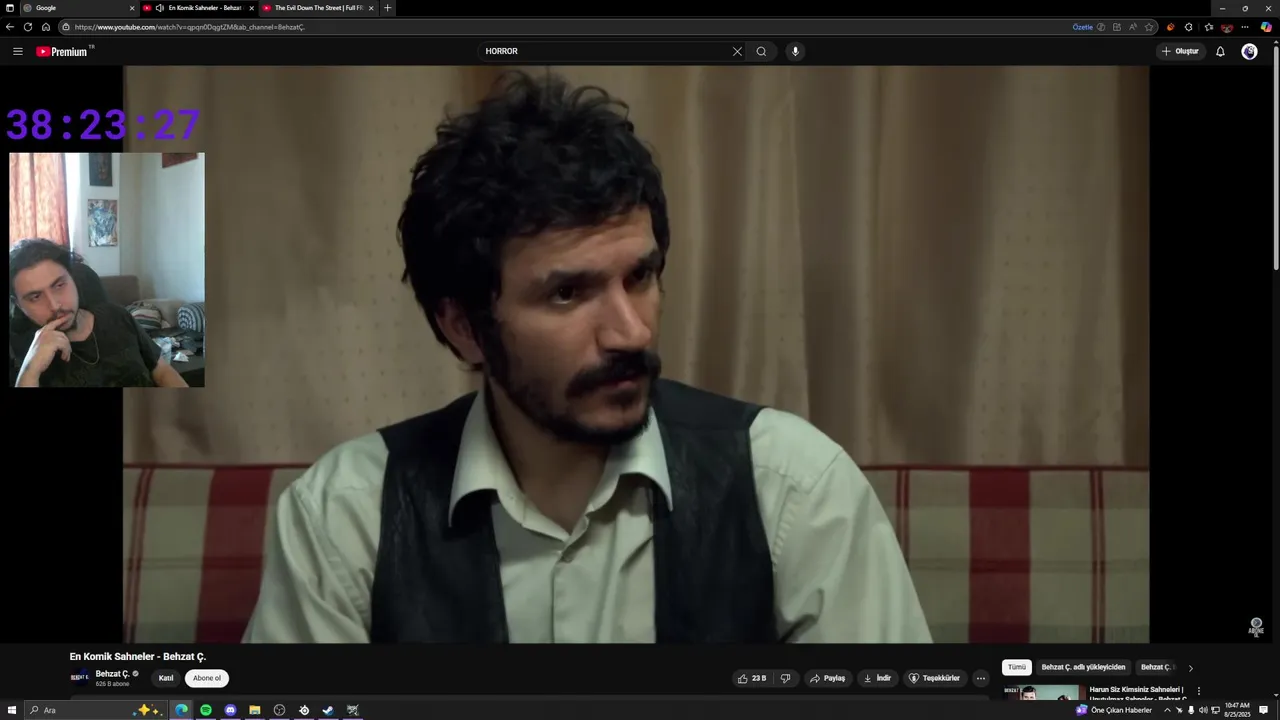Click the video player to pause
1280x720 pixels.
coord(636,354)
